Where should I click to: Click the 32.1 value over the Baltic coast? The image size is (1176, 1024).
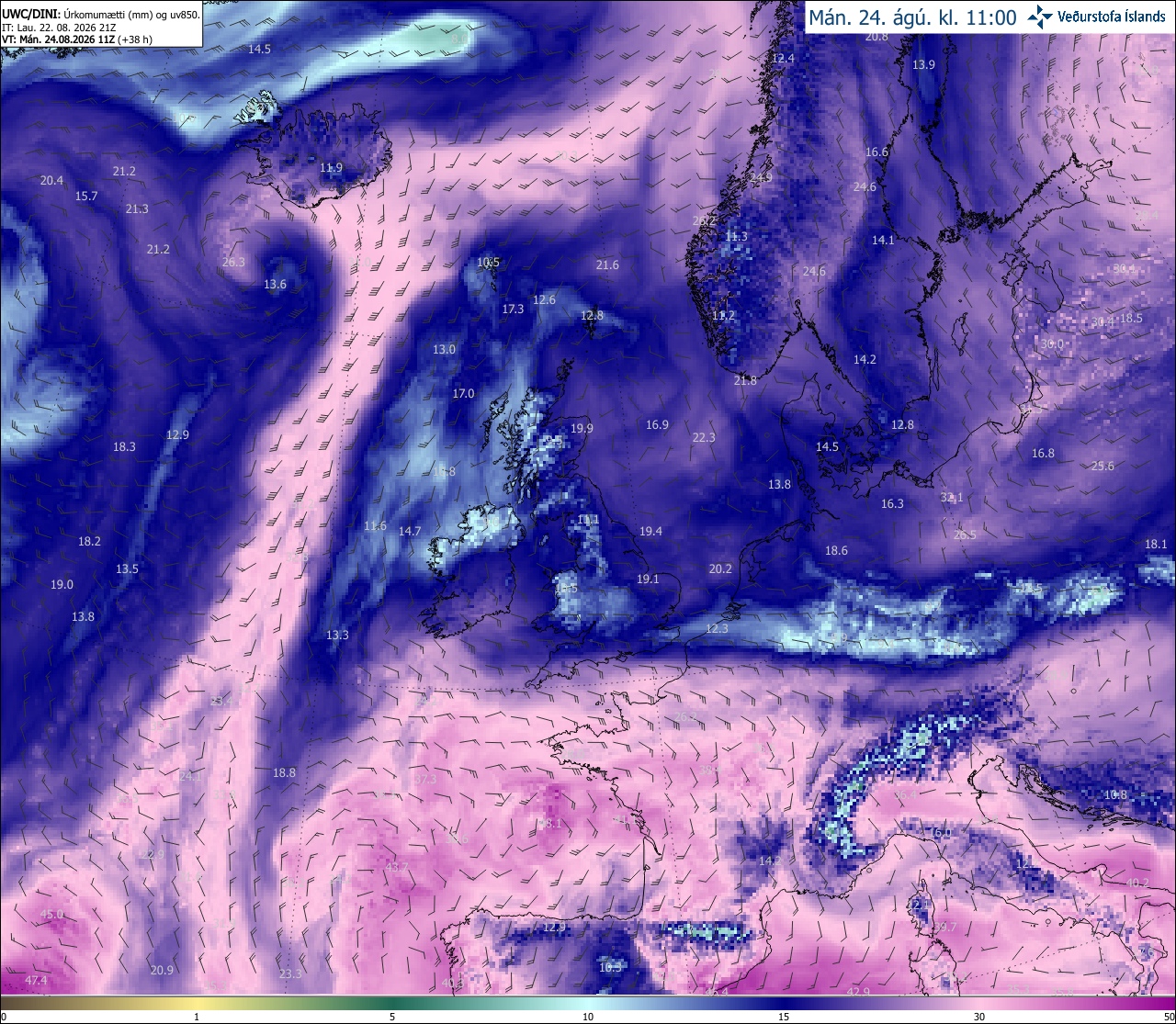tap(951, 498)
